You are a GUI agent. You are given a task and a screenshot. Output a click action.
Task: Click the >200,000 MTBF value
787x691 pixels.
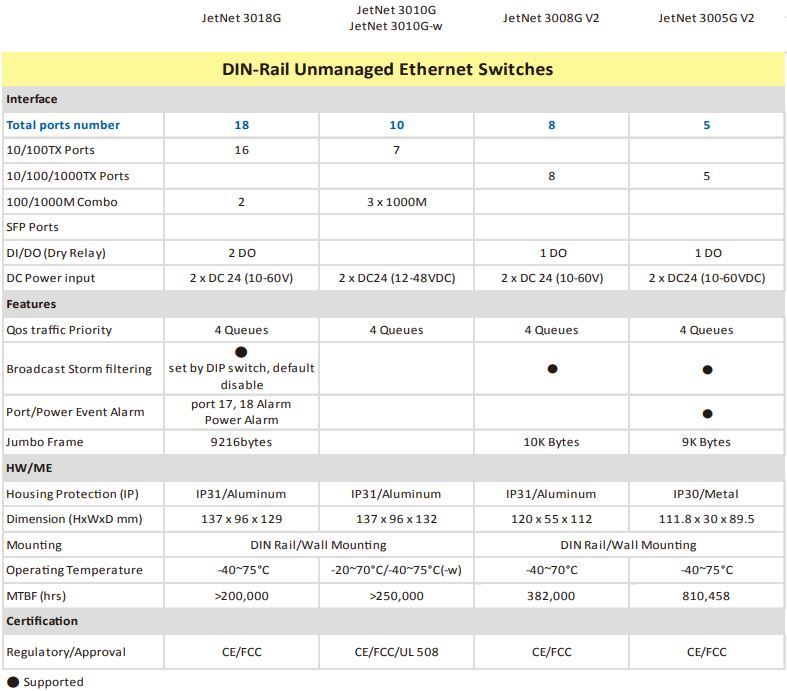tap(241, 596)
